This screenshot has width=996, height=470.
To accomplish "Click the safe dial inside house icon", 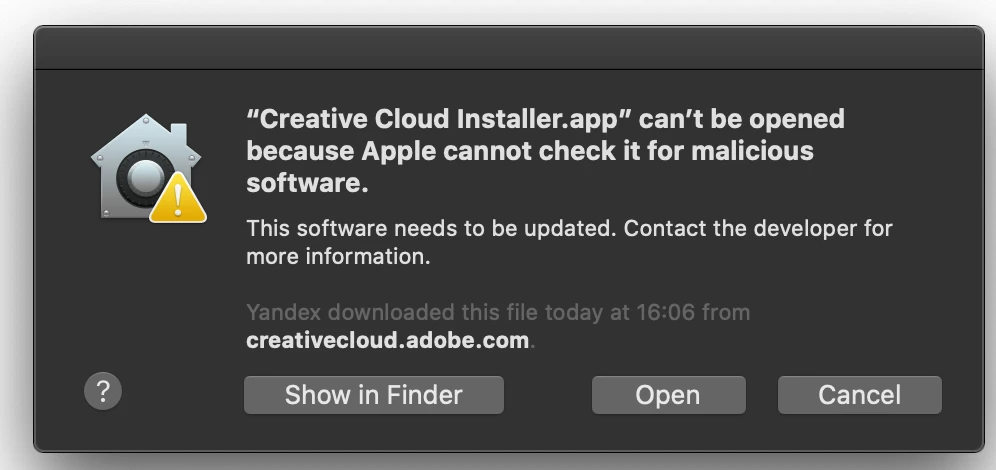I will [145, 177].
